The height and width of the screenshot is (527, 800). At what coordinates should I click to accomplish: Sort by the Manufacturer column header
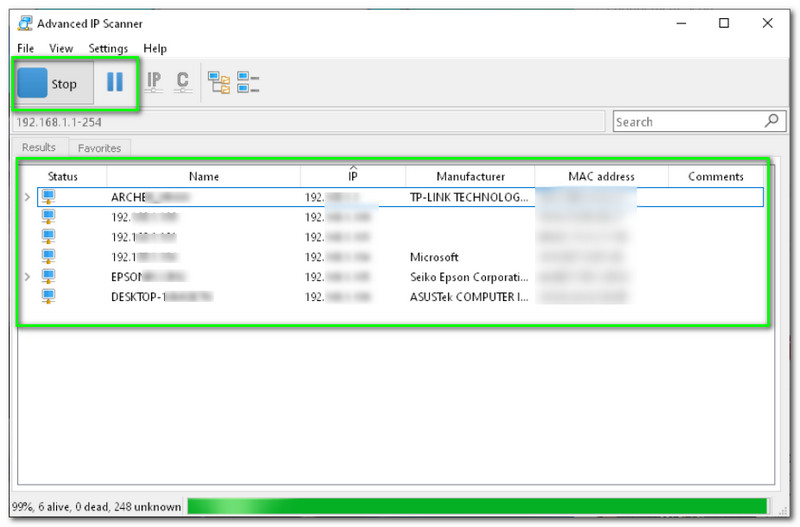[x=470, y=176]
